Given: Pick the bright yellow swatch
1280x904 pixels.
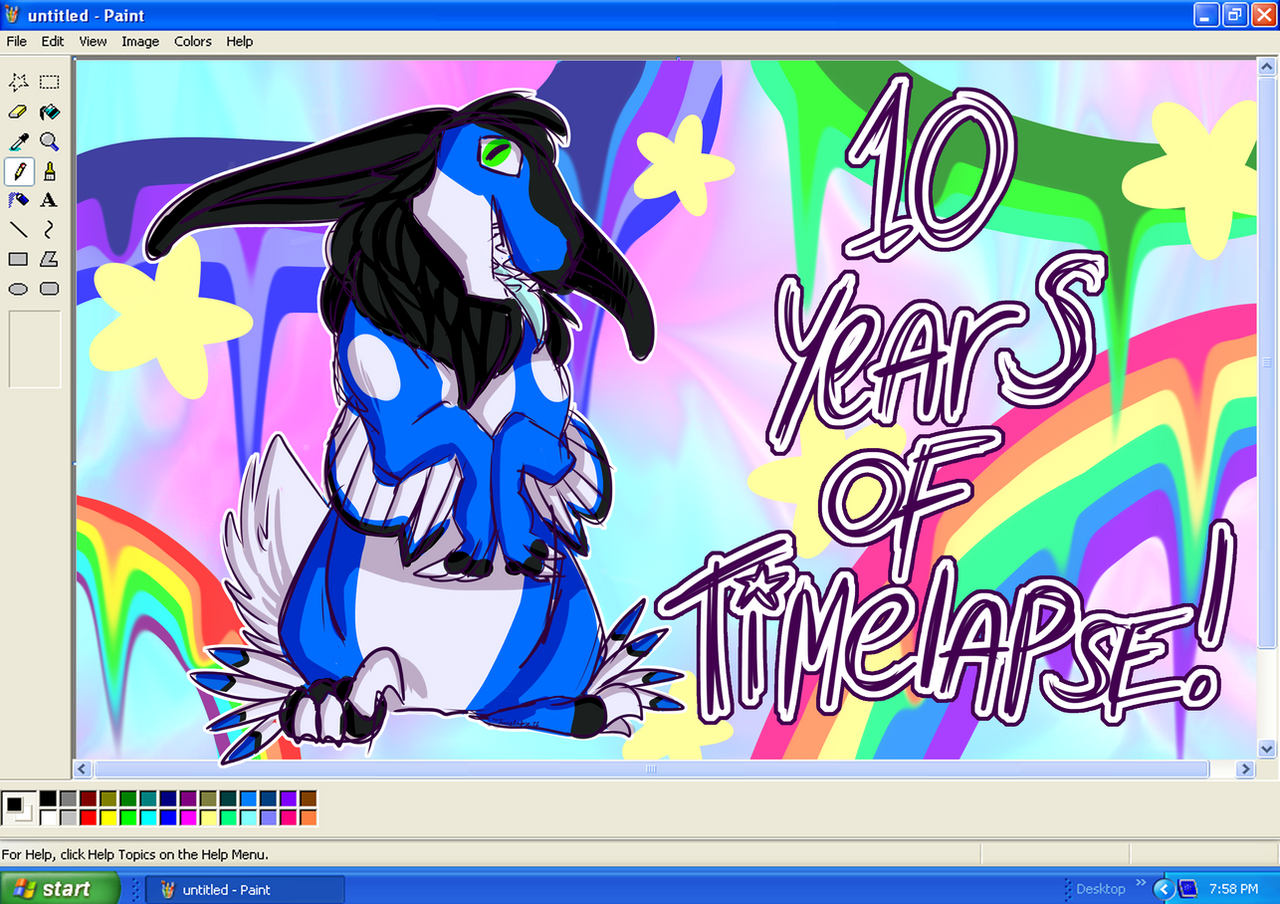Looking at the screenshot, I should click(x=108, y=818).
